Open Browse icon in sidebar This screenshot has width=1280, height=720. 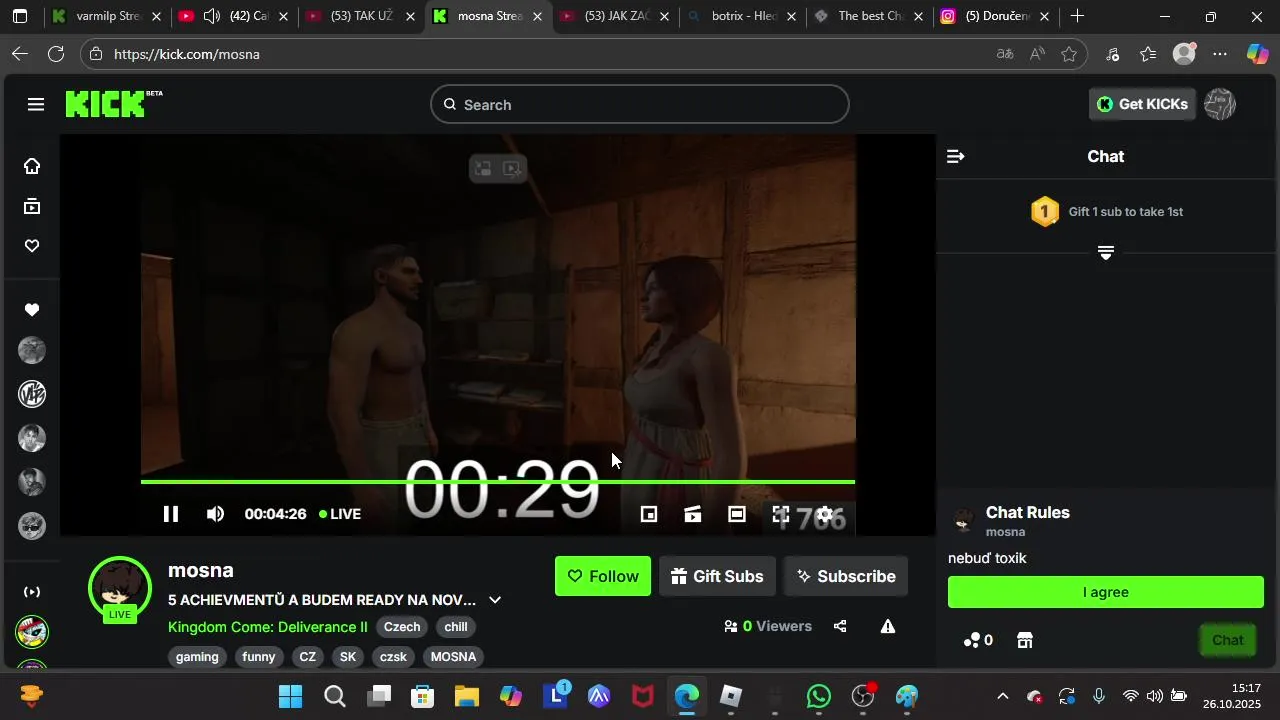pos(32,206)
